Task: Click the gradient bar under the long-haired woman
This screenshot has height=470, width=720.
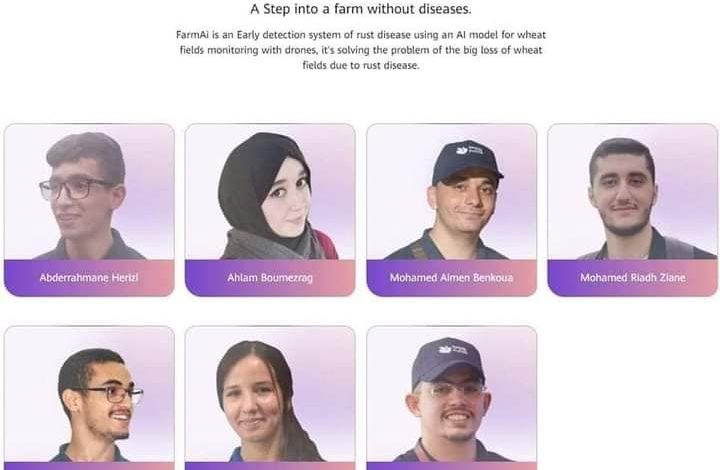Action: [x=270, y=466]
